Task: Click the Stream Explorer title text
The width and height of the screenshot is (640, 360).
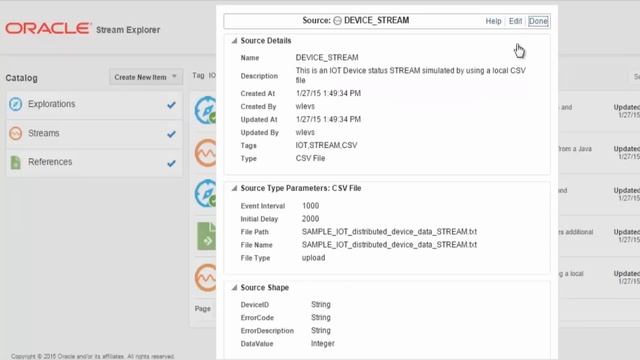Action: [x=128, y=30]
